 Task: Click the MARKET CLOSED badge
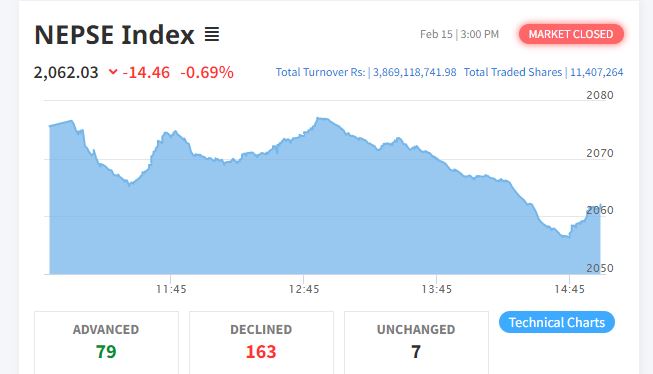pos(571,34)
